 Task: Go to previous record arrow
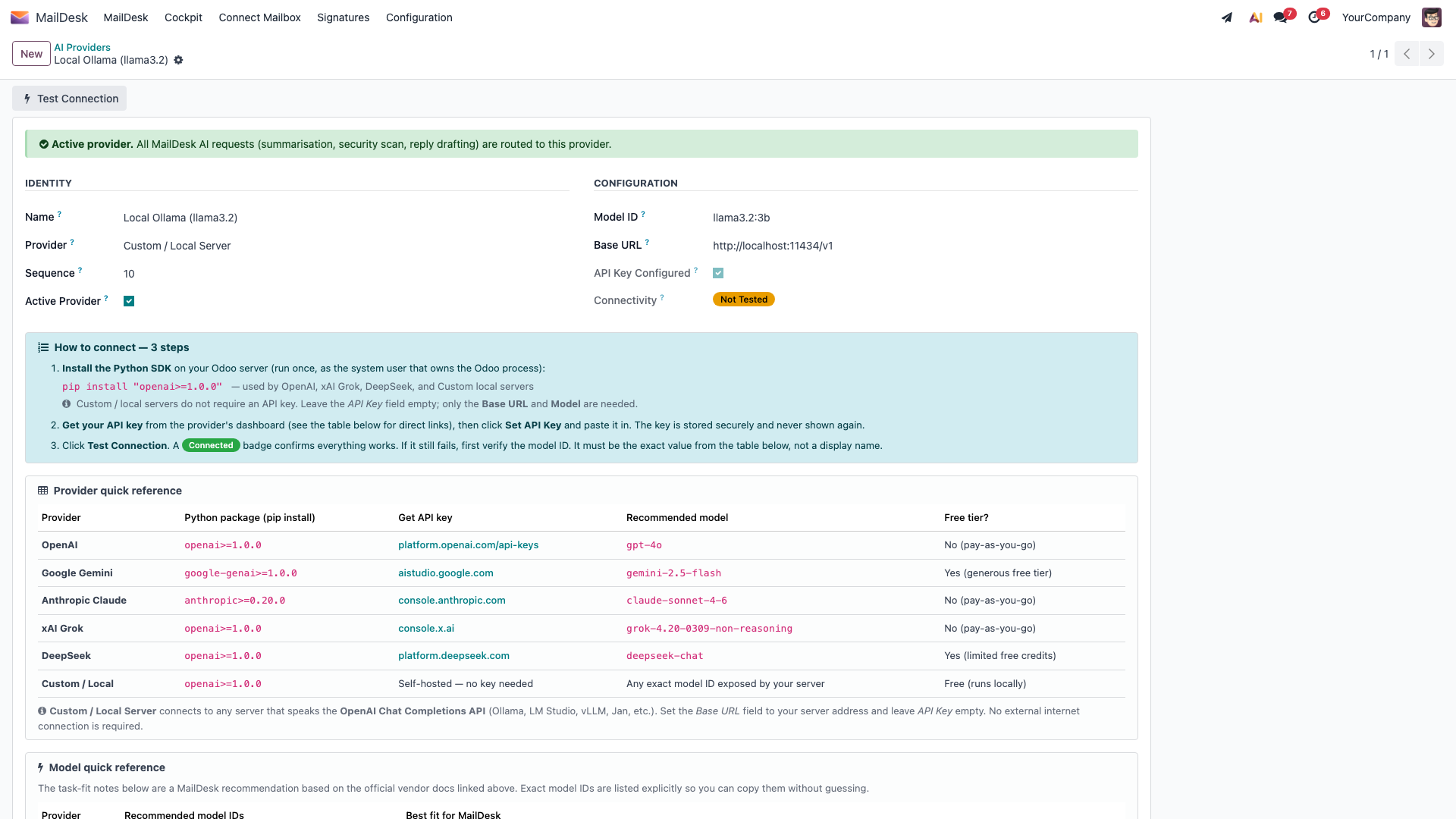[x=1407, y=54]
